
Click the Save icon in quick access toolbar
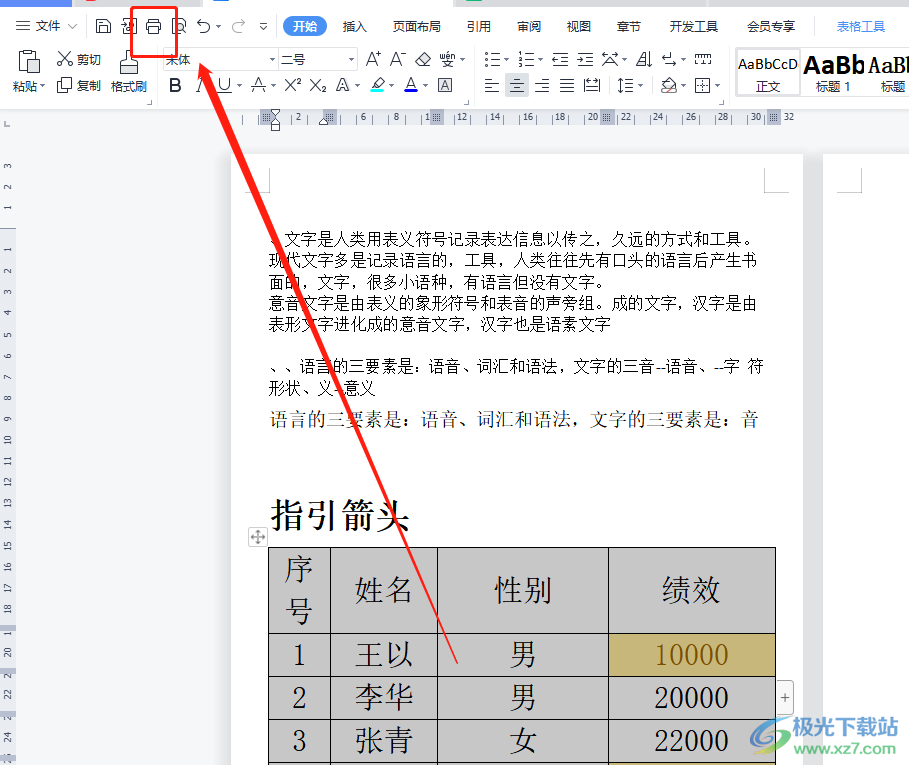pyautogui.click(x=103, y=26)
